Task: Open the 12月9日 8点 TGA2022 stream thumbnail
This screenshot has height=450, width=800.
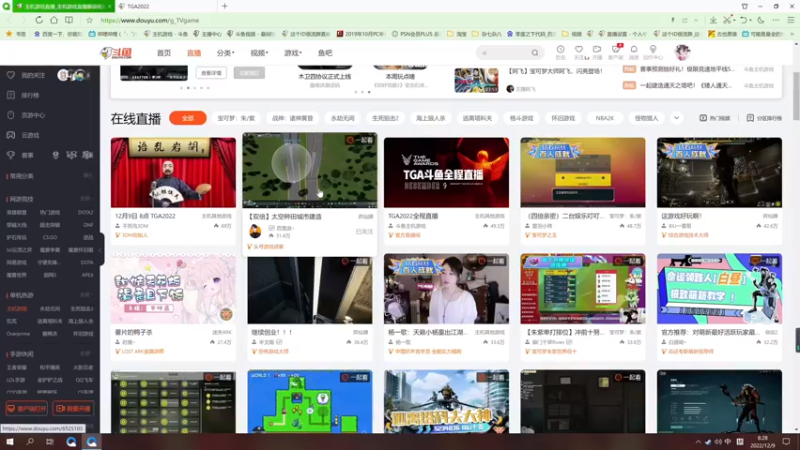Action: tap(173, 172)
